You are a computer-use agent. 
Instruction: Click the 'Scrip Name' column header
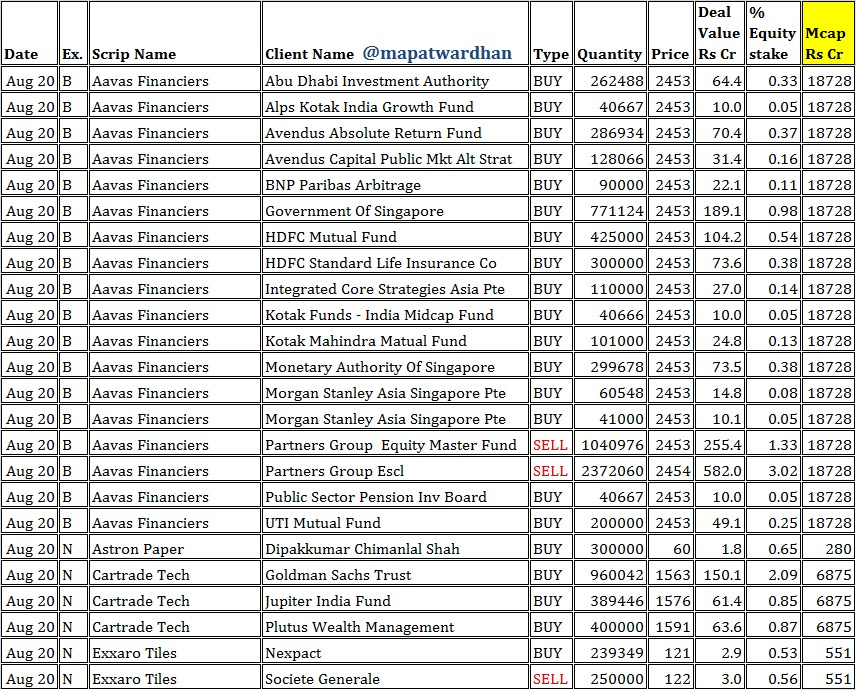175,33
